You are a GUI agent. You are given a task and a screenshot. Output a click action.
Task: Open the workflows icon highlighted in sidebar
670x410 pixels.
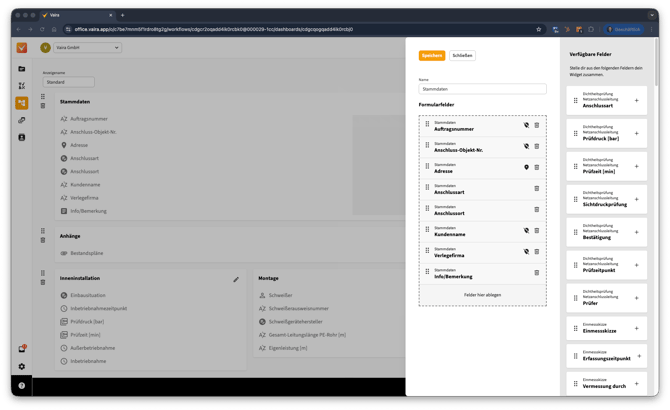point(22,103)
